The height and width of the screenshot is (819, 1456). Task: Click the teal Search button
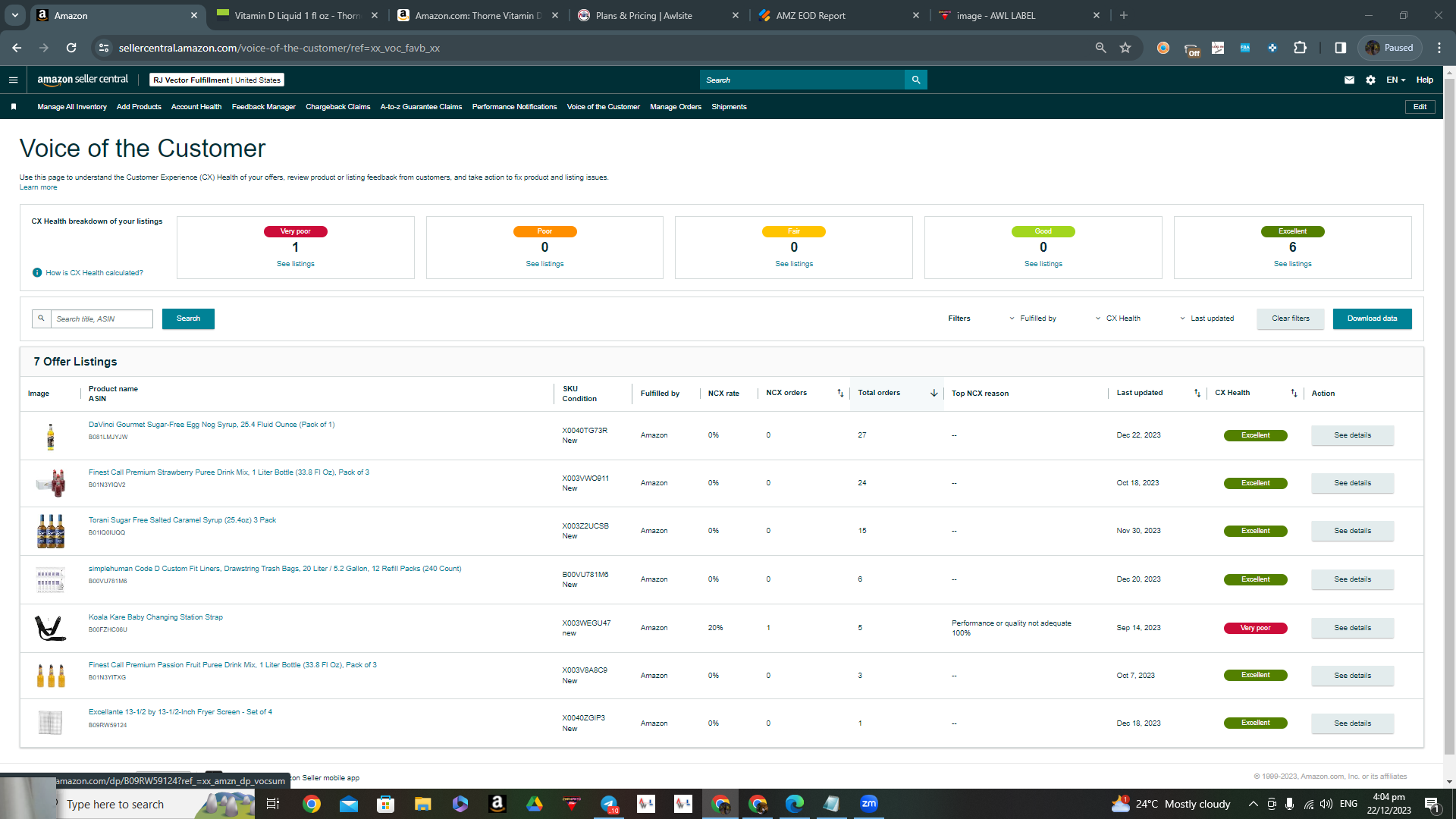point(188,318)
